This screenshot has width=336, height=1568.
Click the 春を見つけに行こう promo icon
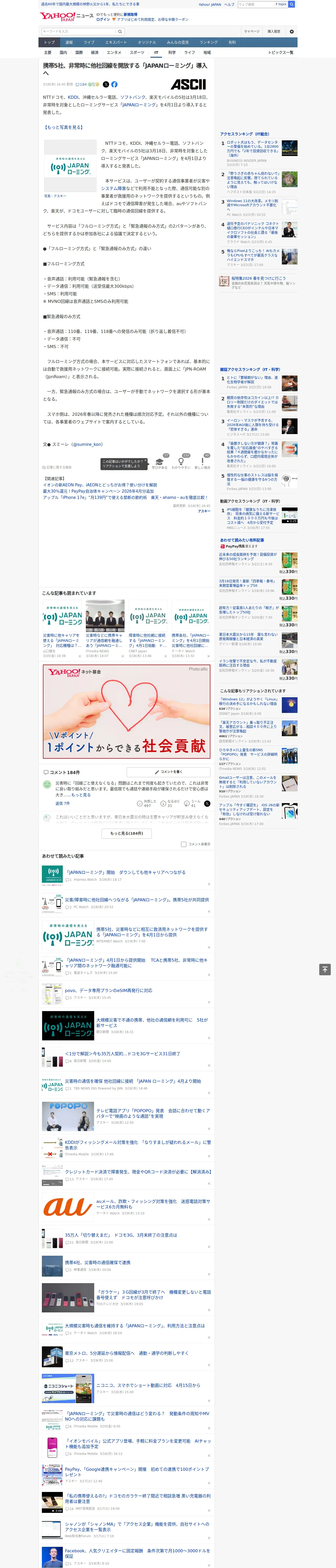(225, 281)
